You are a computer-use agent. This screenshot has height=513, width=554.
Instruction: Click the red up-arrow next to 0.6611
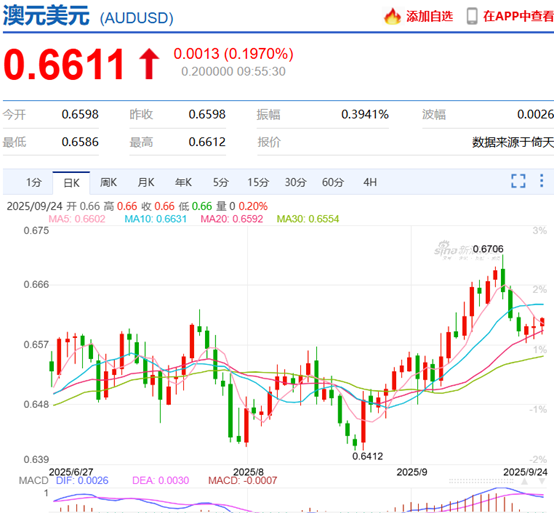(x=149, y=64)
